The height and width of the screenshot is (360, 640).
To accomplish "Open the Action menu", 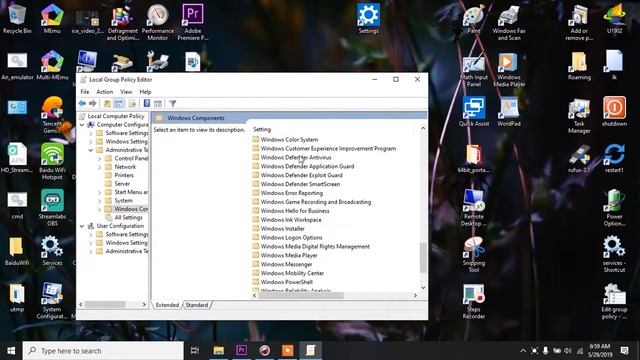I will tap(104, 92).
